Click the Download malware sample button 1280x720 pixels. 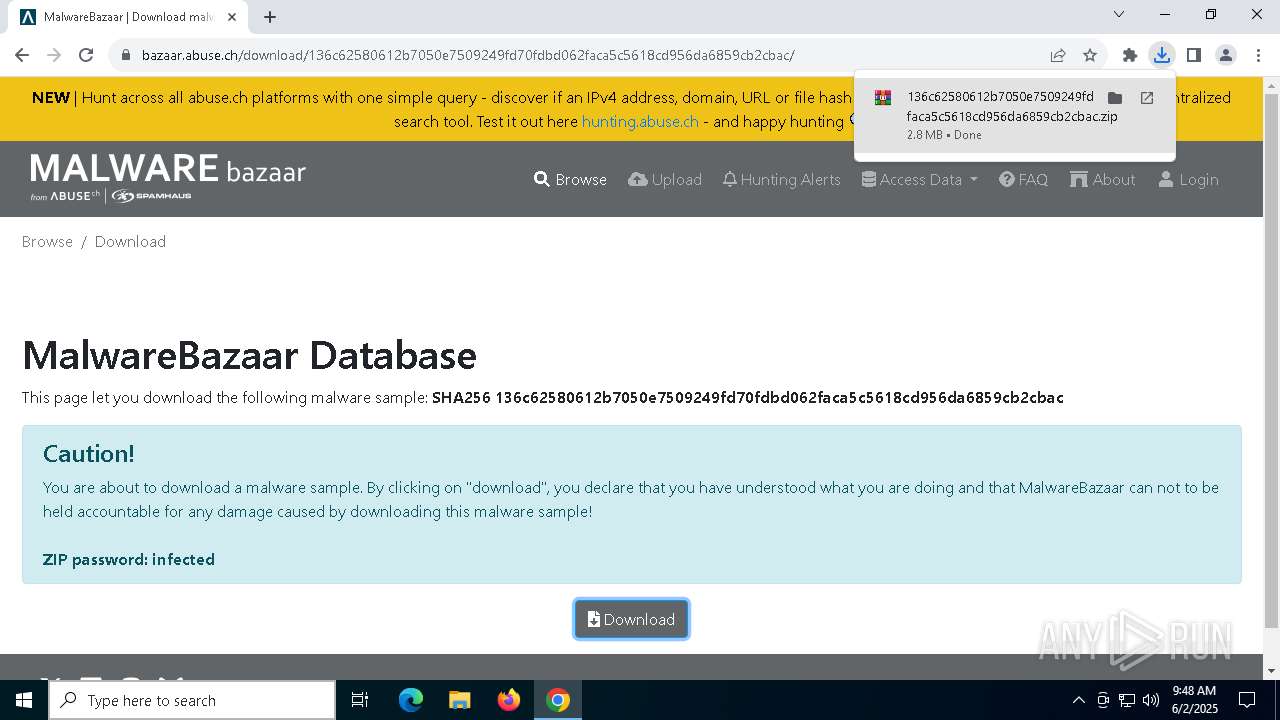(631, 619)
